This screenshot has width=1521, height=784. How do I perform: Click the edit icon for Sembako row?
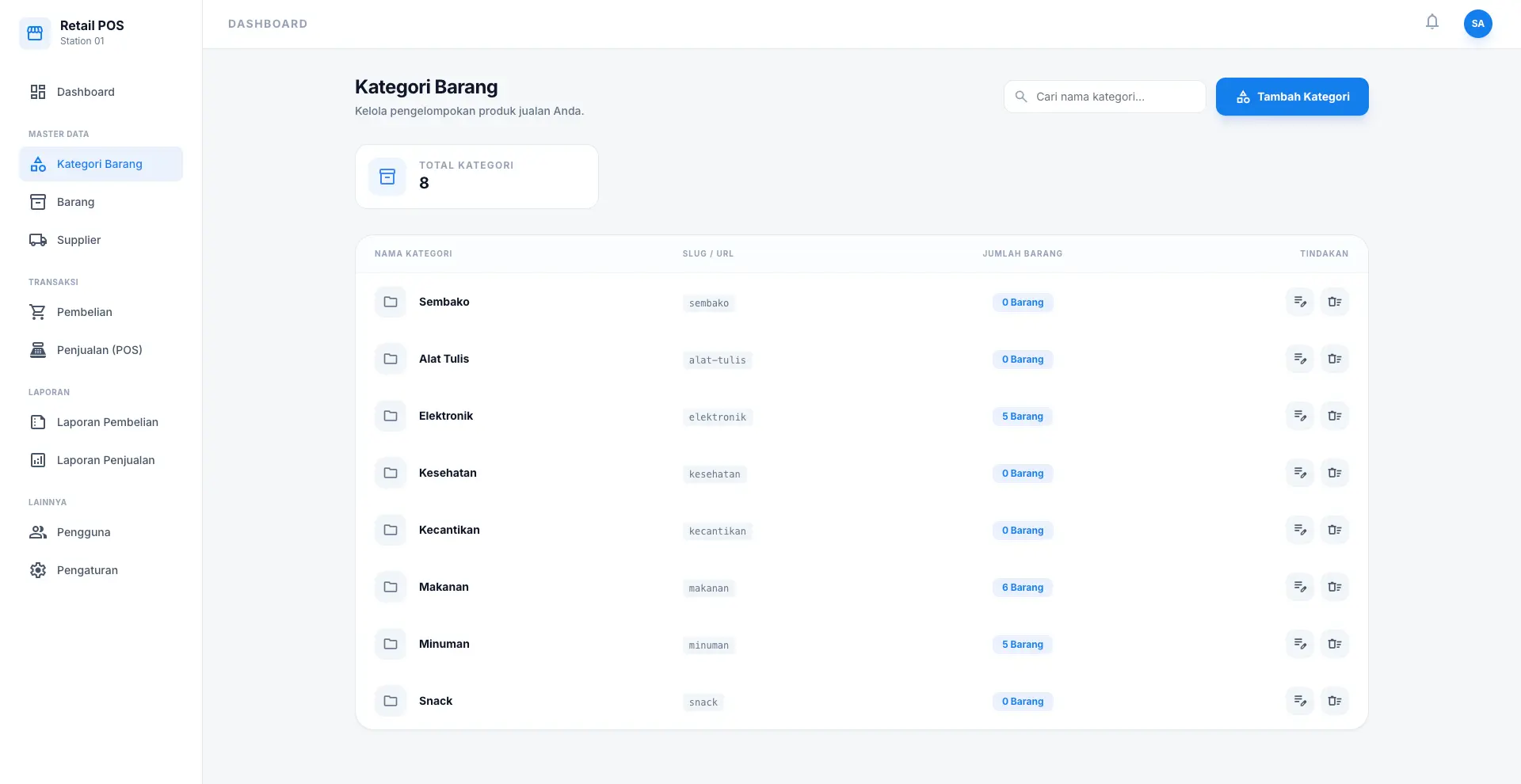1299,302
